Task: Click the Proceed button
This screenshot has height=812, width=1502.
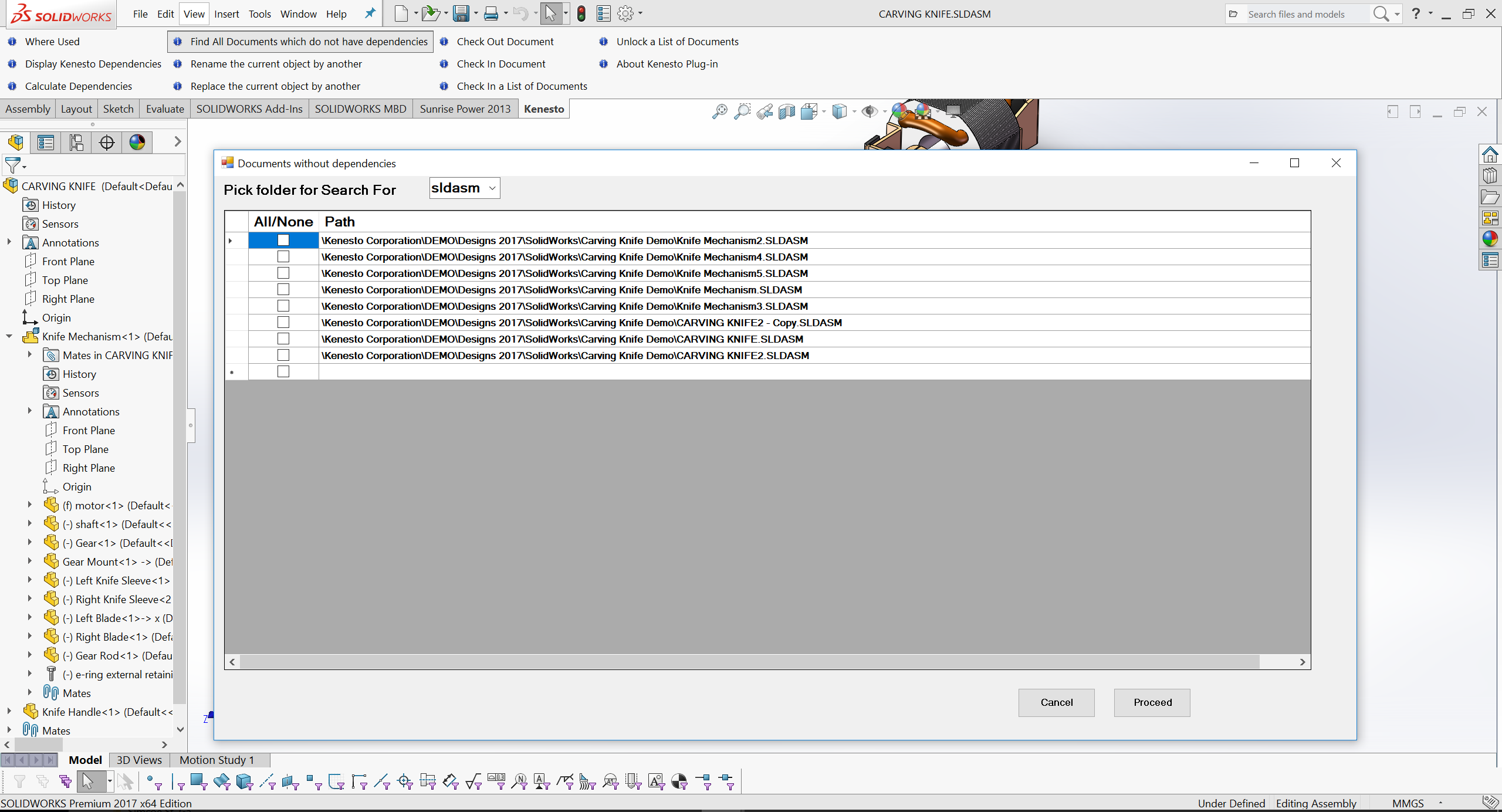Action: tap(1152, 702)
